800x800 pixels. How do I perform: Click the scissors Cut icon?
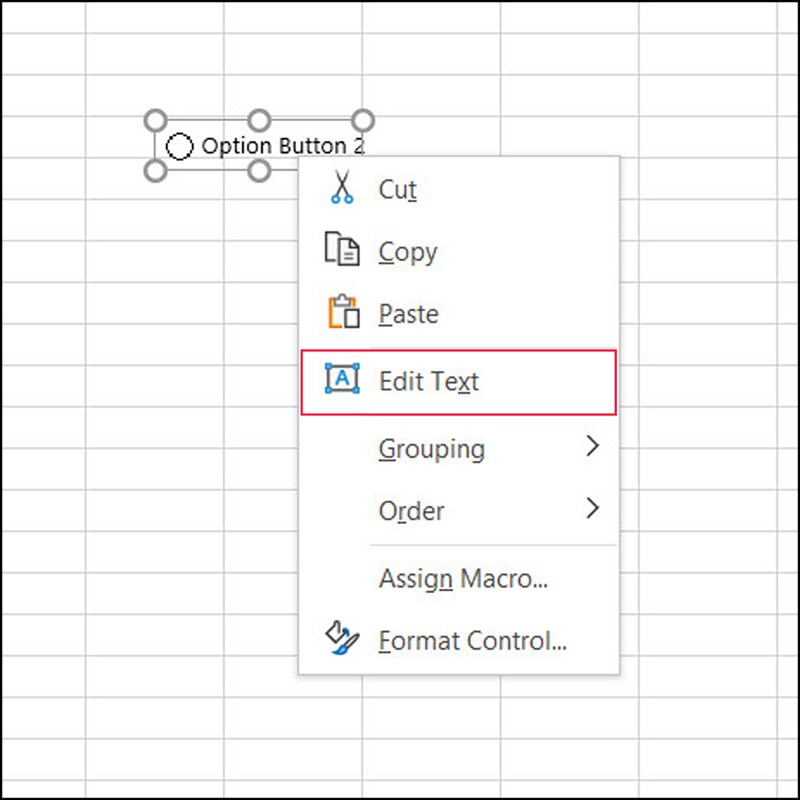(344, 187)
